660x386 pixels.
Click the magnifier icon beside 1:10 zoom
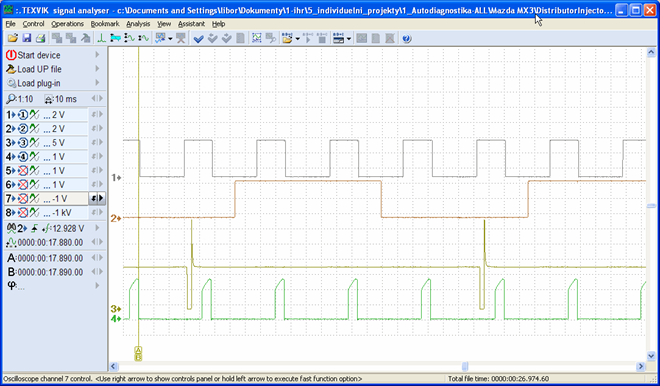pos(11,99)
